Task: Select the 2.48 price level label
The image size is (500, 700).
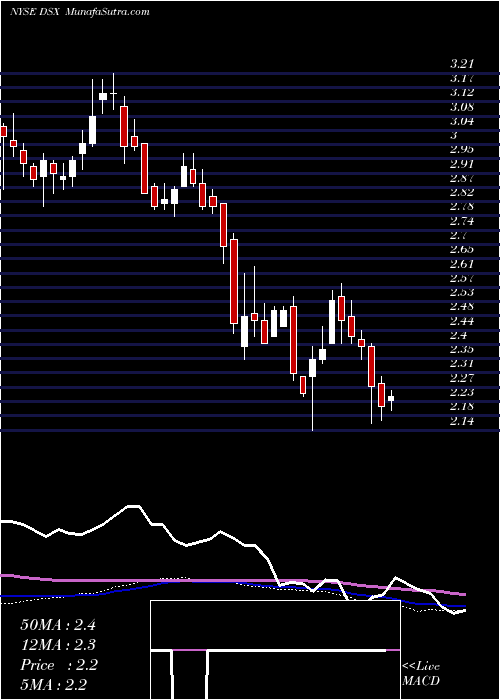Action: click(x=462, y=307)
